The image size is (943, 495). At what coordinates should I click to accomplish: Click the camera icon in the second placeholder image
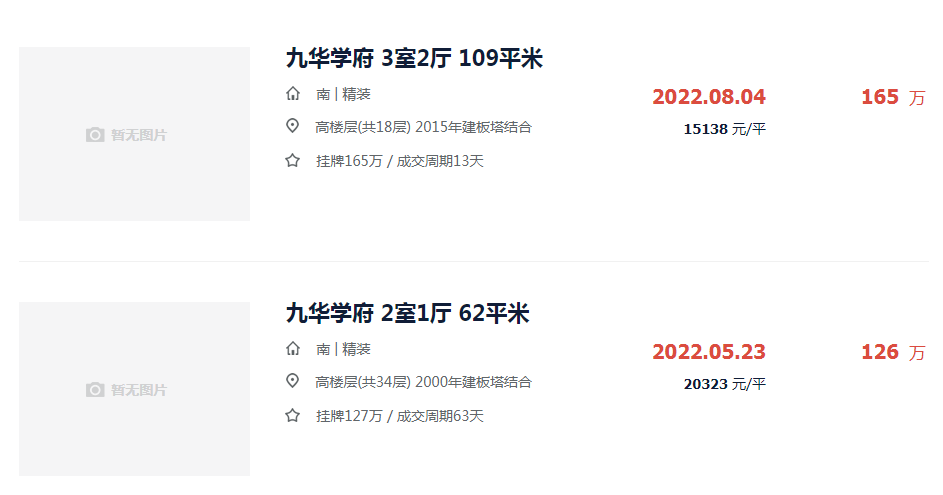pos(95,390)
